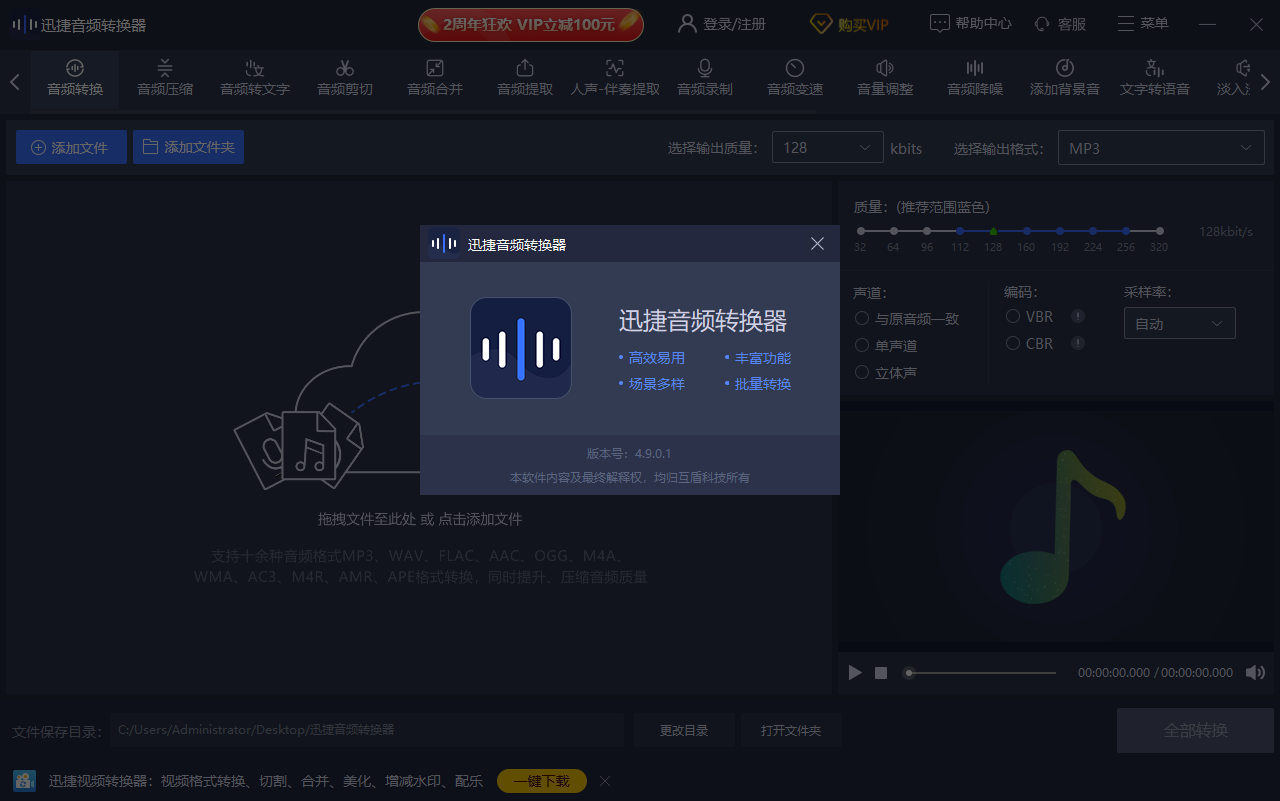Click the toolbar left scroll arrow
Image resolution: width=1280 pixels, height=801 pixels.
click(x=15, y=81)
